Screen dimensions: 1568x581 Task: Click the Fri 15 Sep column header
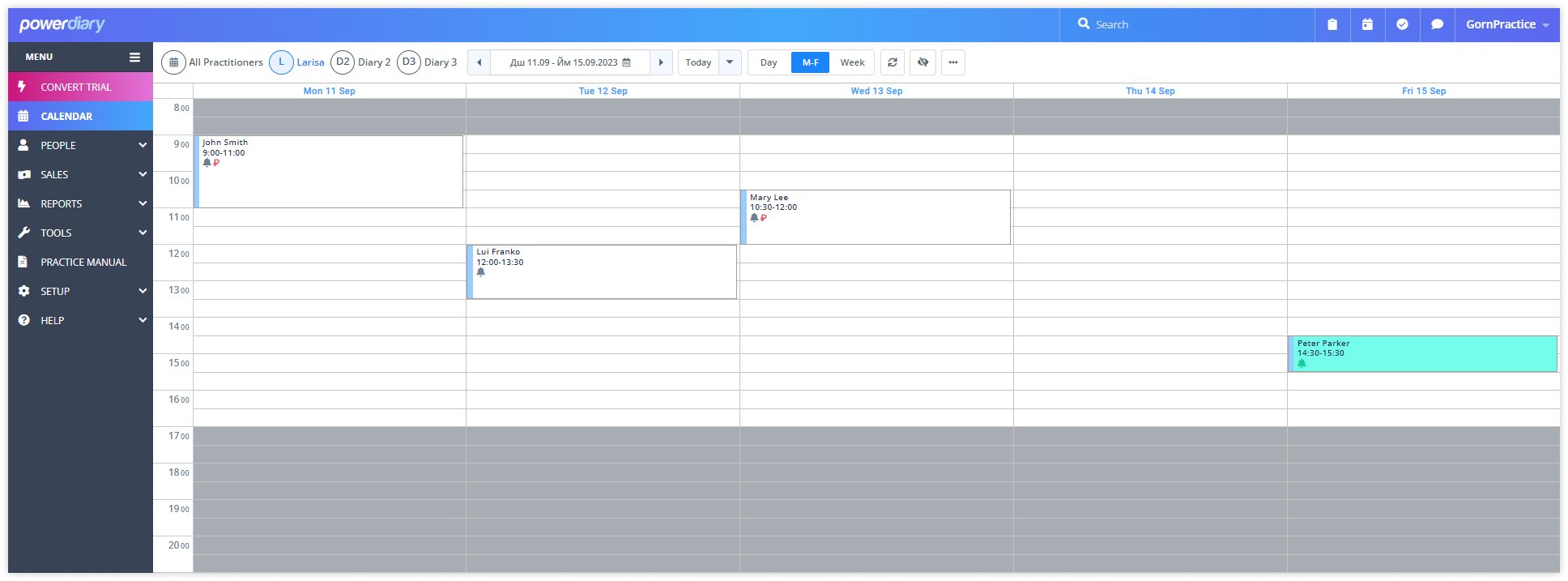[x=1424, y=91]
